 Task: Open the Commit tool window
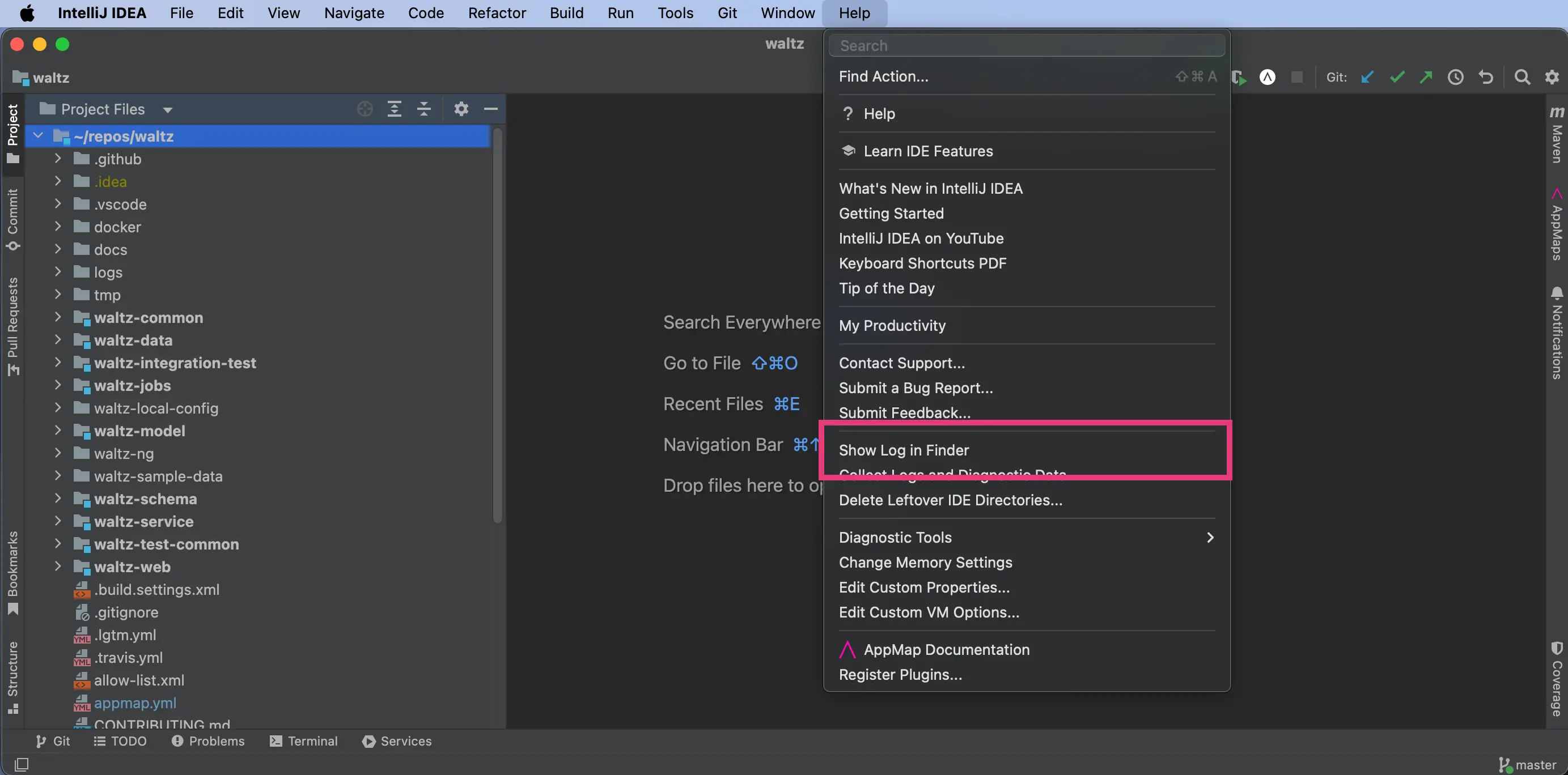[13, 219]
